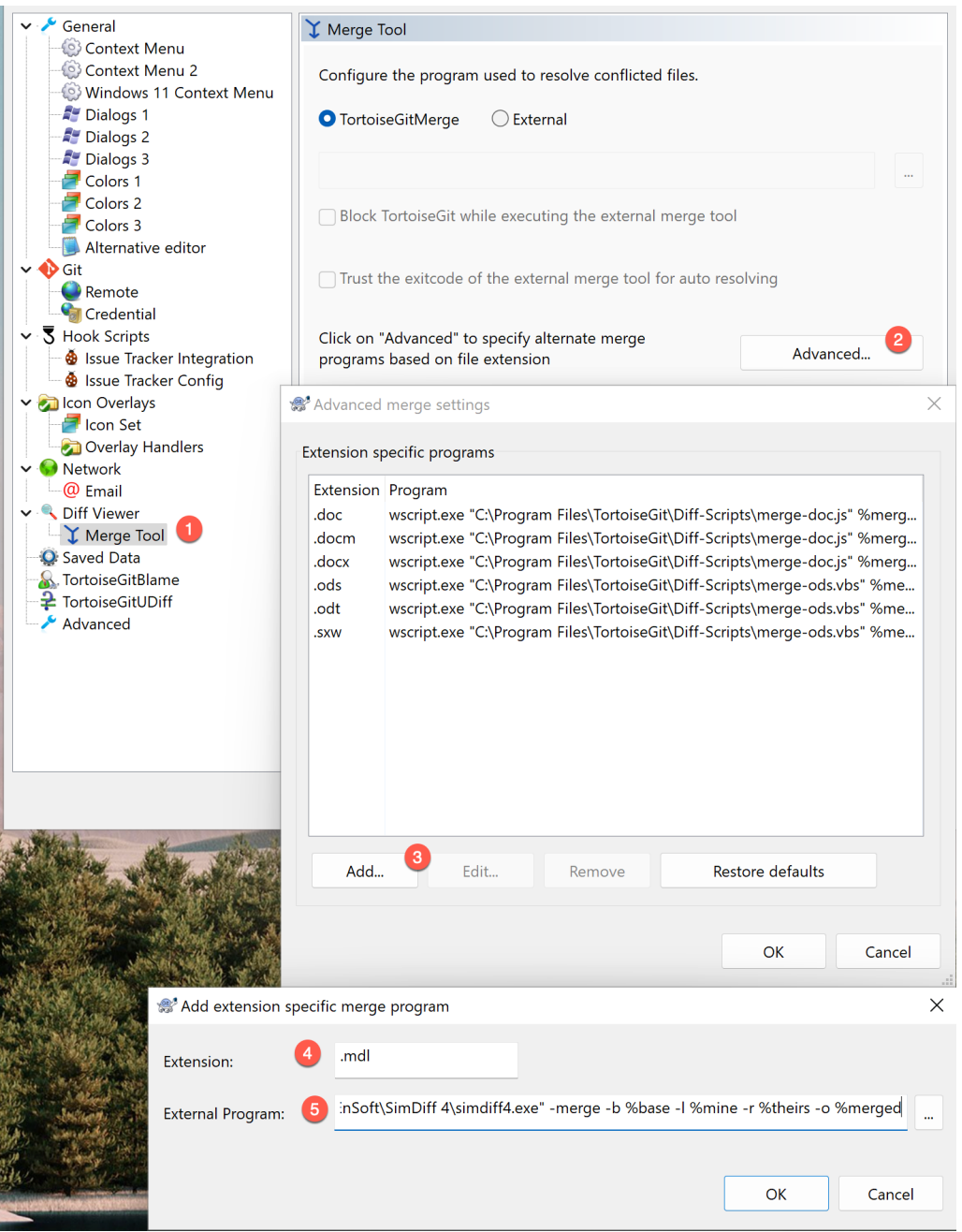Check Trust the exitcode for auto resolving

[328, 279]
